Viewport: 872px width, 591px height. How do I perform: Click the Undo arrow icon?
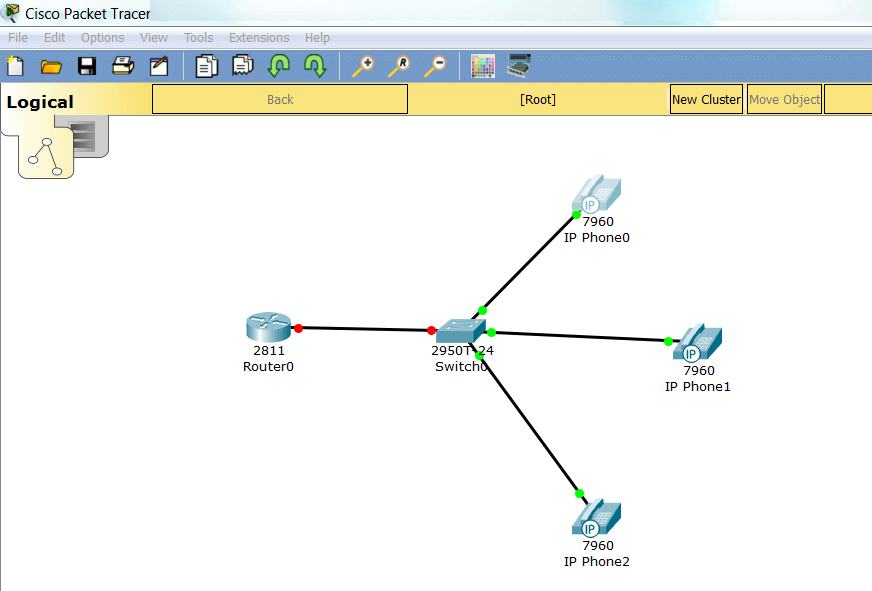click(x=279, y=67)
